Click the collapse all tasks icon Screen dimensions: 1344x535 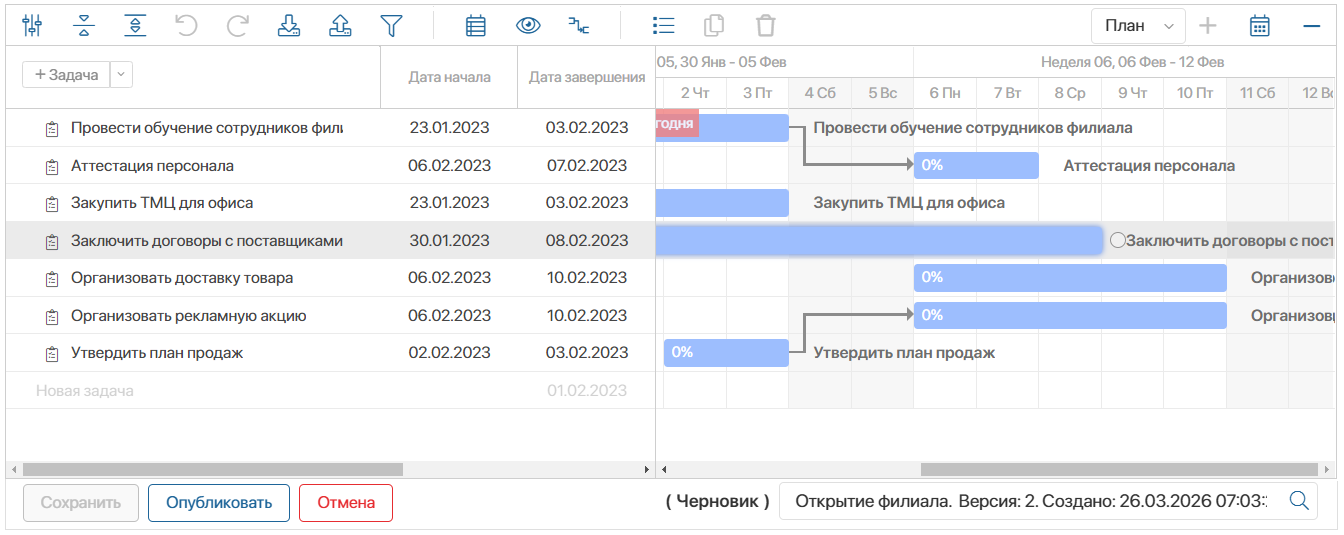(x=84, y=25)
